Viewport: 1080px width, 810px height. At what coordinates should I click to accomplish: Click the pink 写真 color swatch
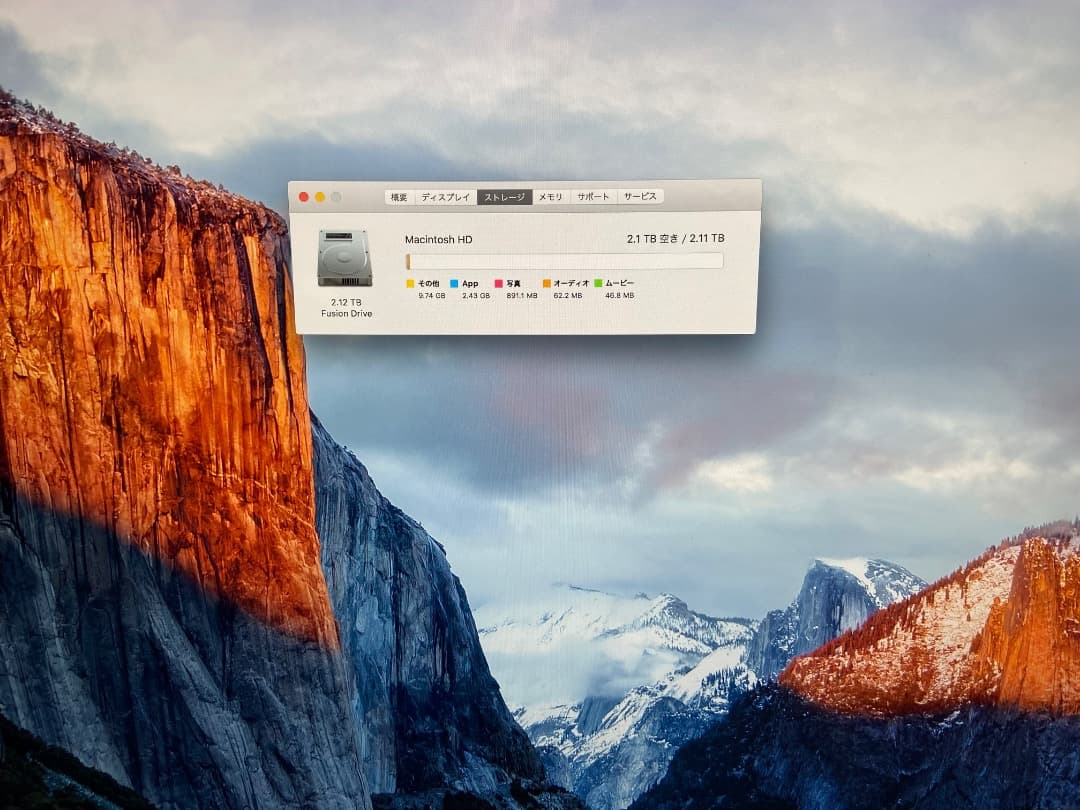pos(498,284)
